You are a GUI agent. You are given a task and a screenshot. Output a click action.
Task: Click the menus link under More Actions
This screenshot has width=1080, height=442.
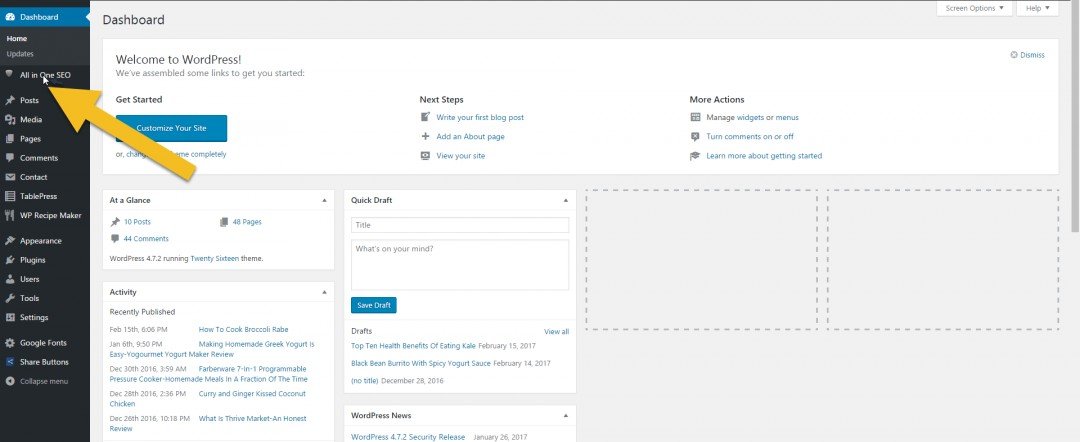787,118
